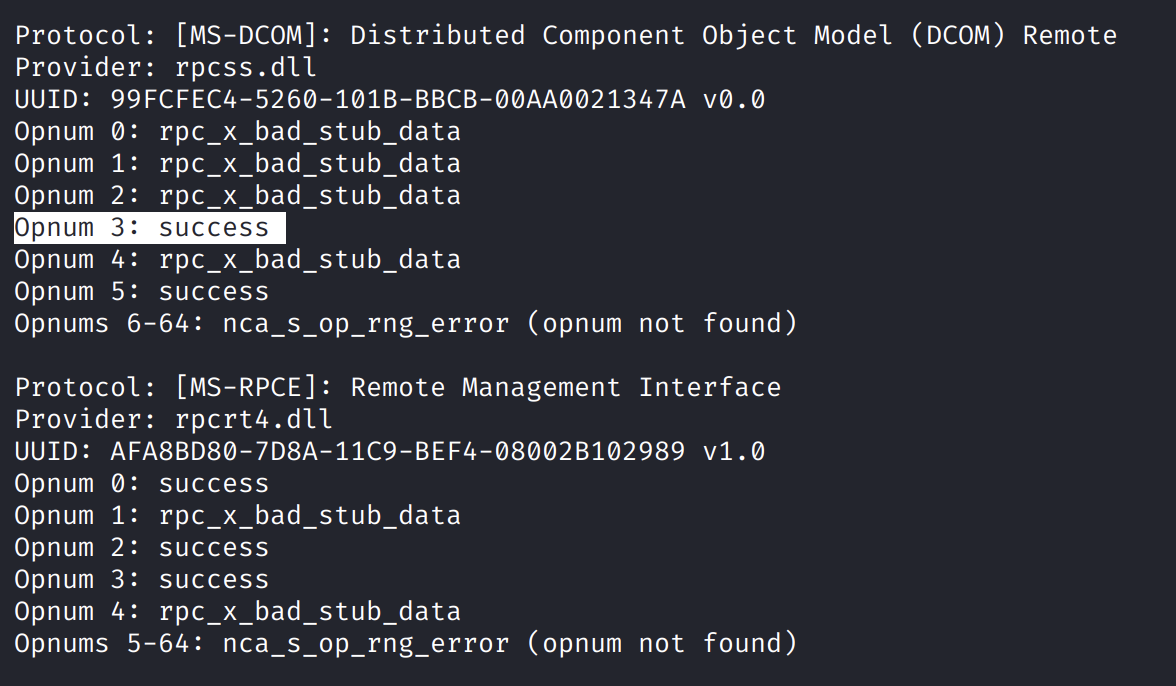The image size is (1176, 686).
Task: Click Opnum 1 line under rpcss.dll
Action: click(238, 164)
